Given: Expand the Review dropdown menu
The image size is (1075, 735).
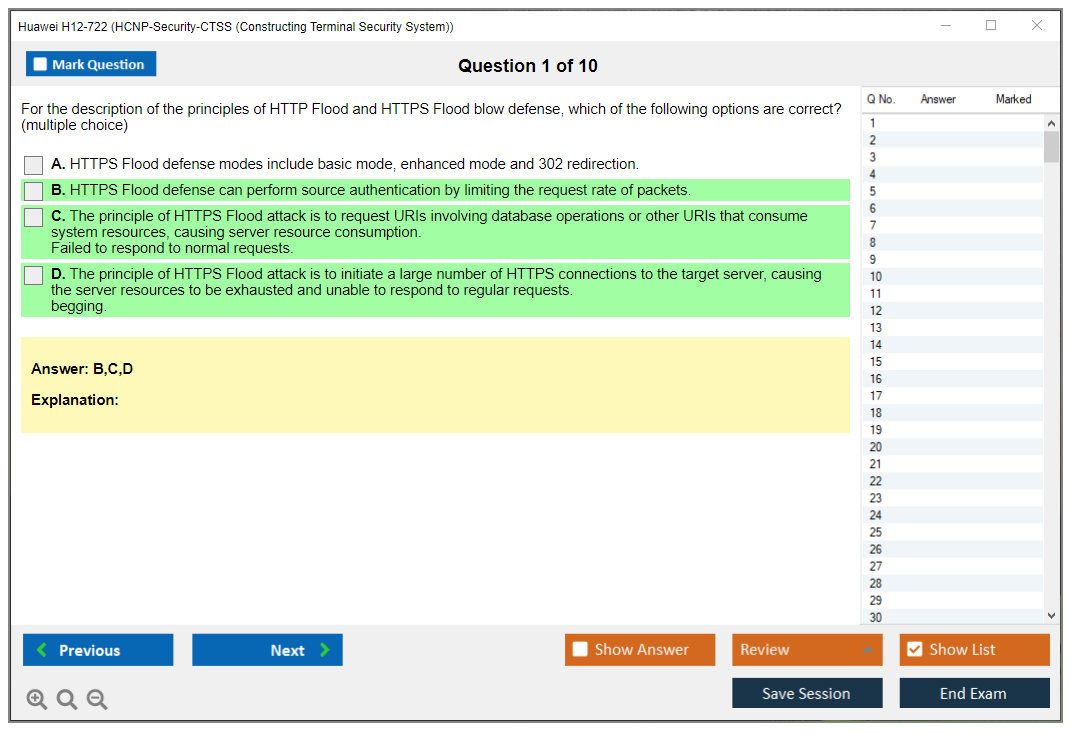Looking at the screenshot, I should (x=867, y=650).
